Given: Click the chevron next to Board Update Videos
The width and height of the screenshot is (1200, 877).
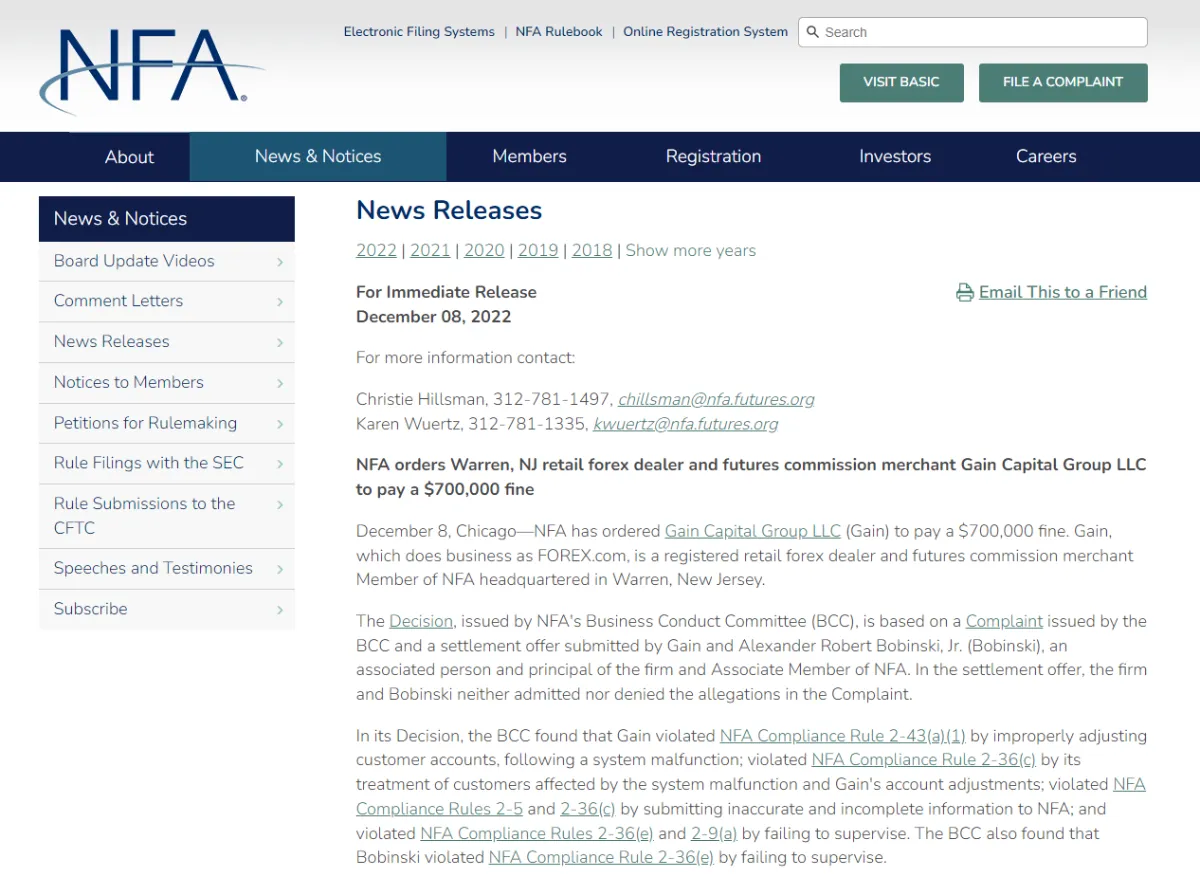Looking at the screenshot, I should pos(280,262).
